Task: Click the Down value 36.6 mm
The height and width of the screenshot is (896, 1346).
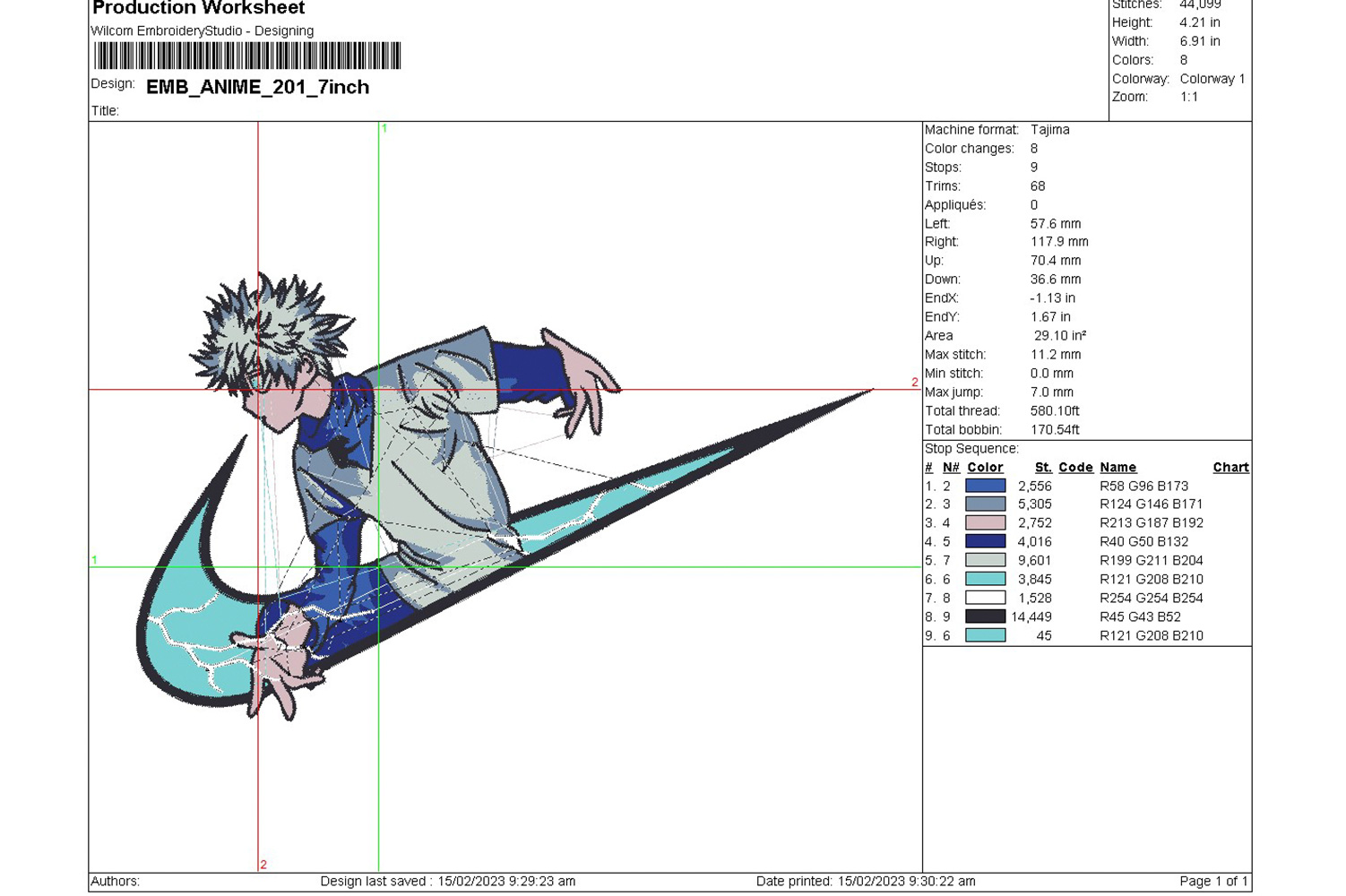Action: click(1056, 280)
